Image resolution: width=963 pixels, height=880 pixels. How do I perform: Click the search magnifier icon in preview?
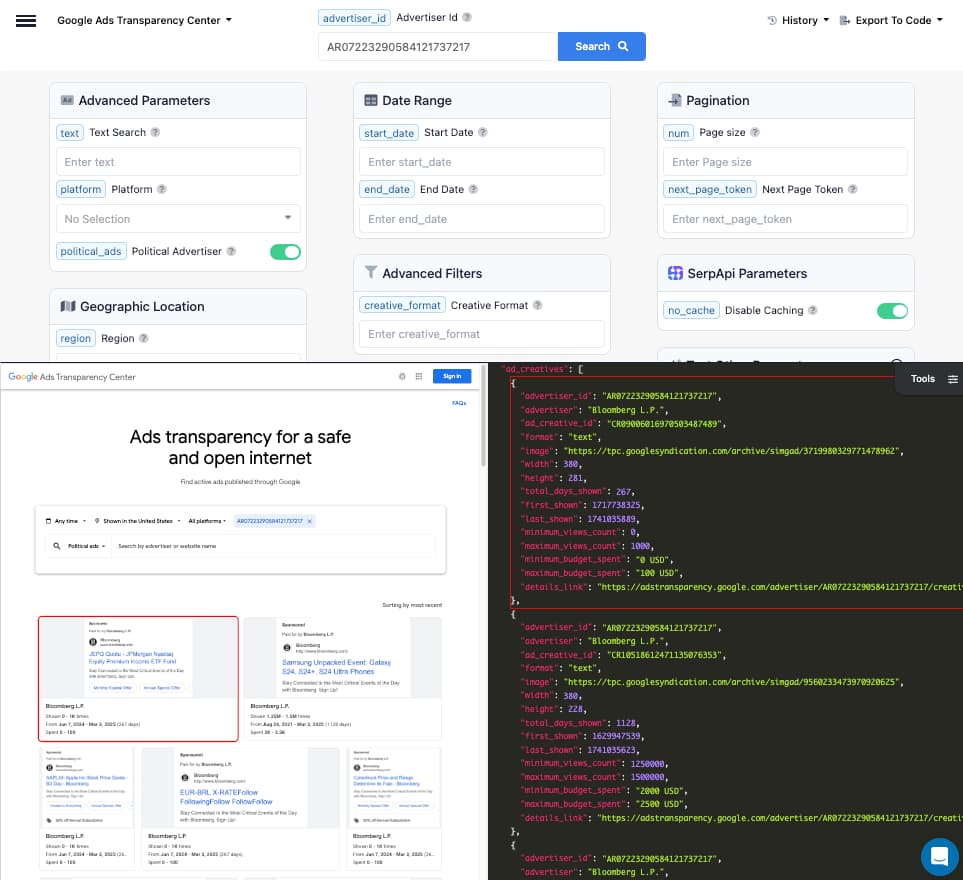[57, 546]
